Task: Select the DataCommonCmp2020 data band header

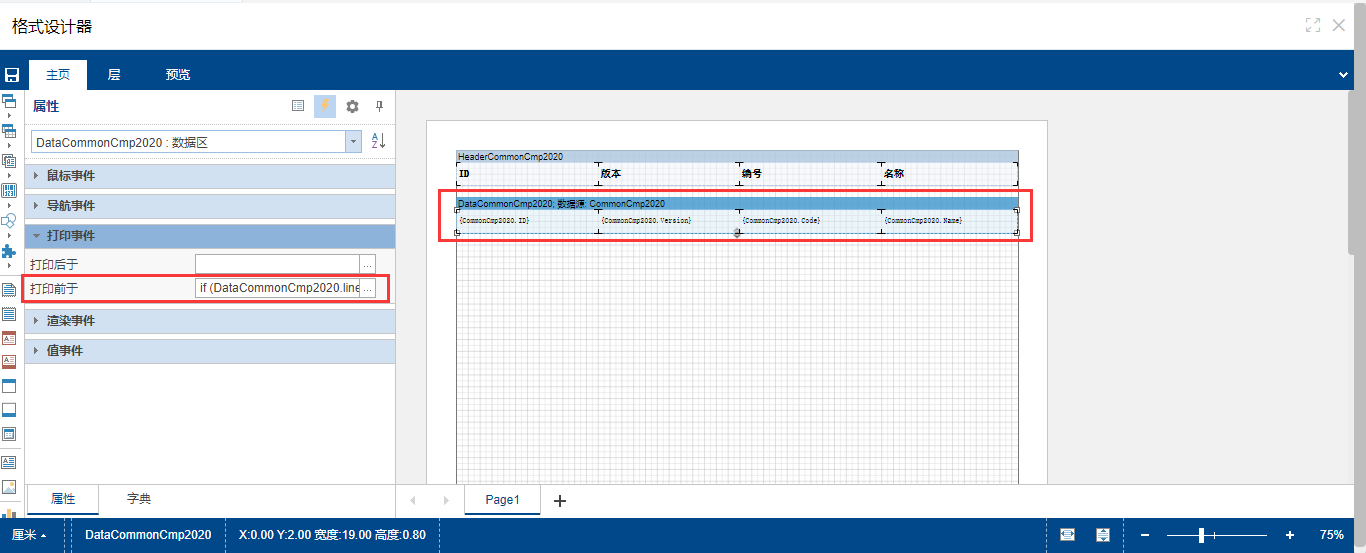Action: point(737,203)
